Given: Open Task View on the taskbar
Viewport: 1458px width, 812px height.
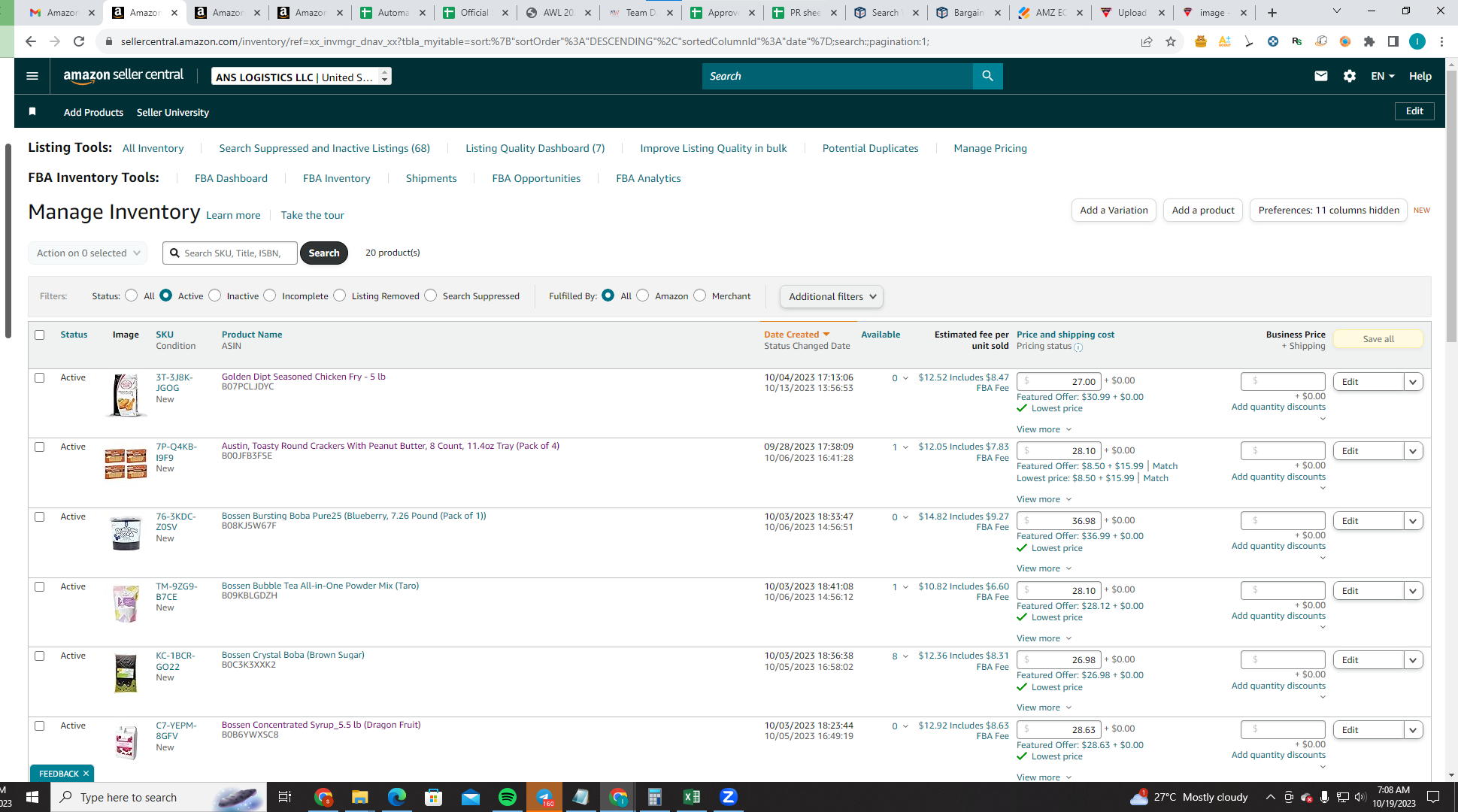Looking at the screenshot, I should (x=285, y=797).
